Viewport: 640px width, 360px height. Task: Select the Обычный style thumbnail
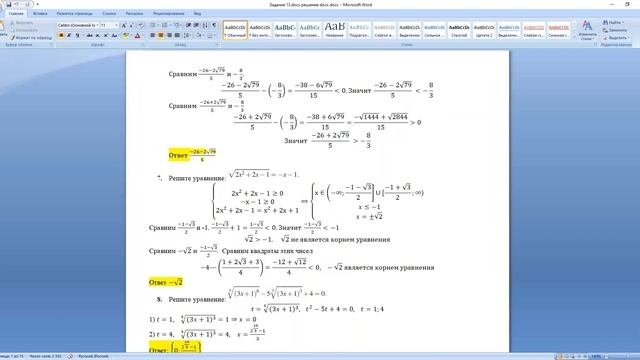tap(235, 30)
